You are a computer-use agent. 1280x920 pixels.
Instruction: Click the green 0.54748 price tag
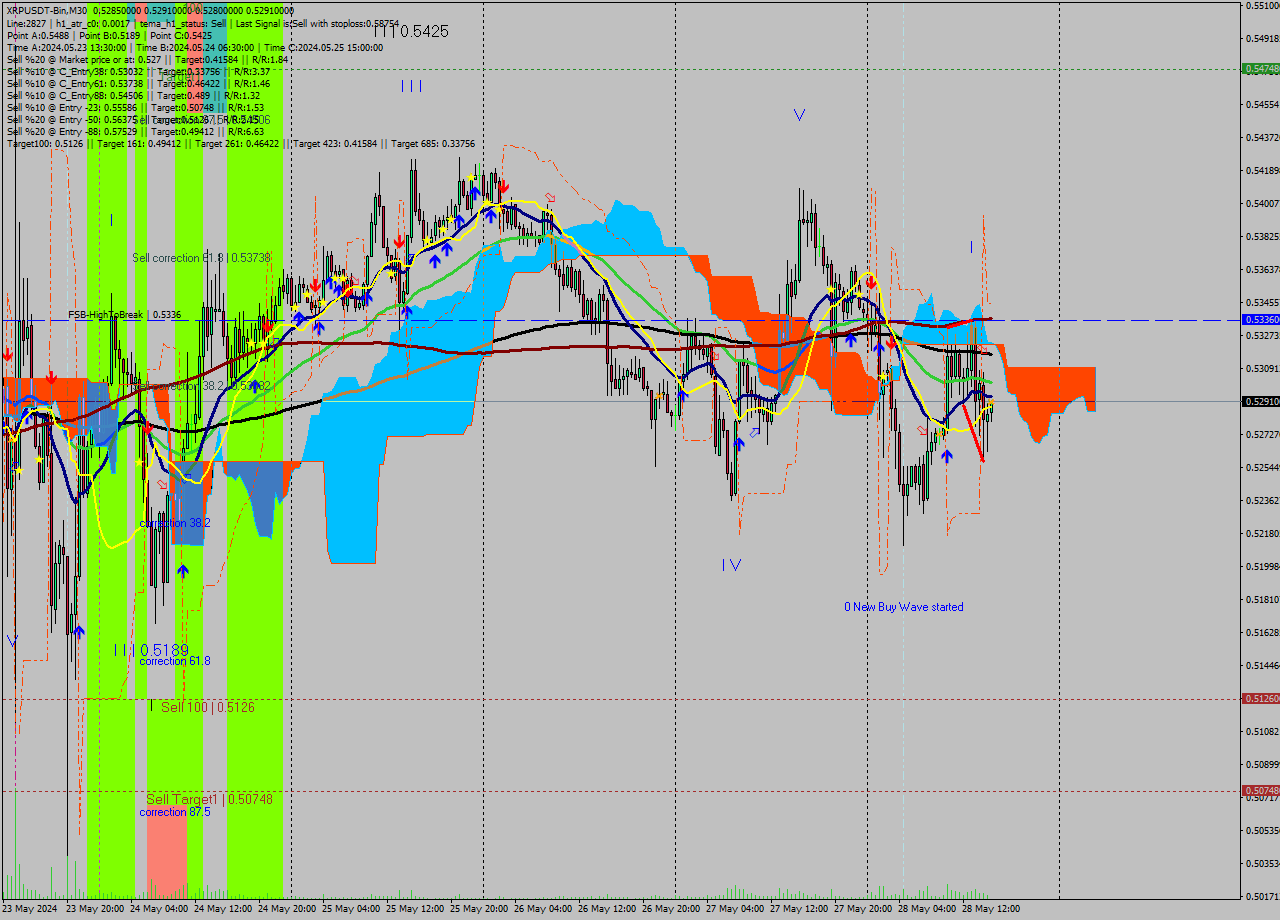click(1261, 69)
